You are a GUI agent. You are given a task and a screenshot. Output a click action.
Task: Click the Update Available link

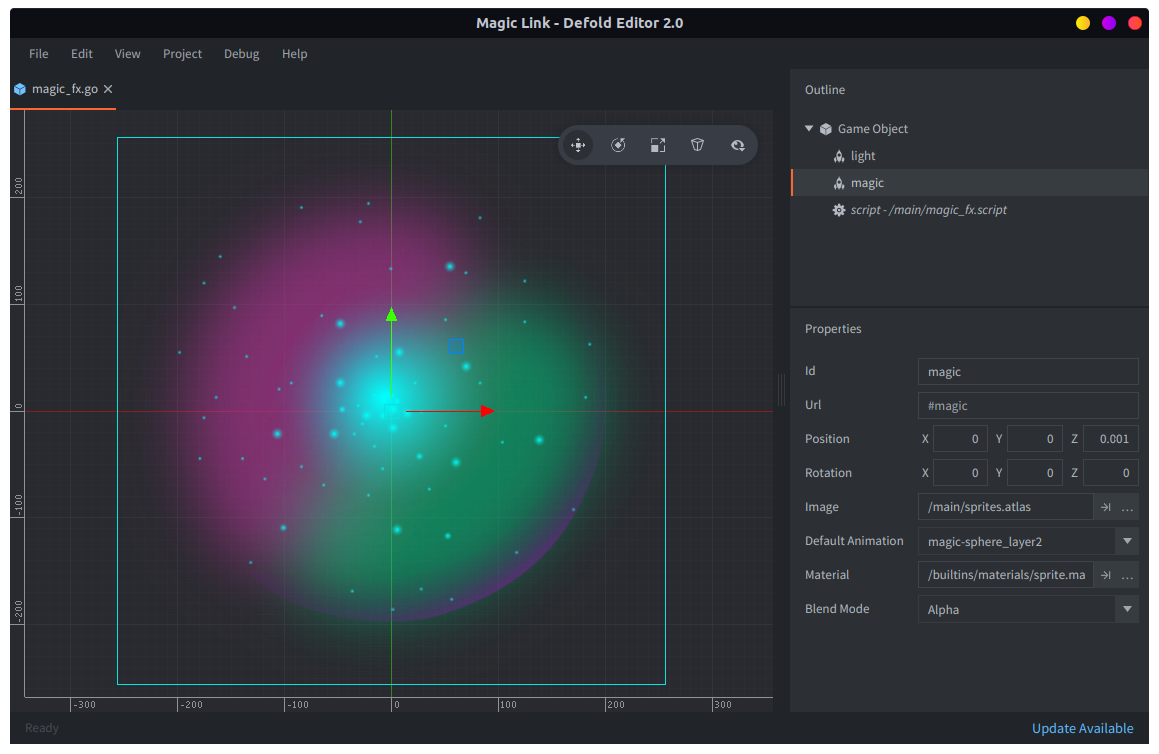coord(1083,728)
